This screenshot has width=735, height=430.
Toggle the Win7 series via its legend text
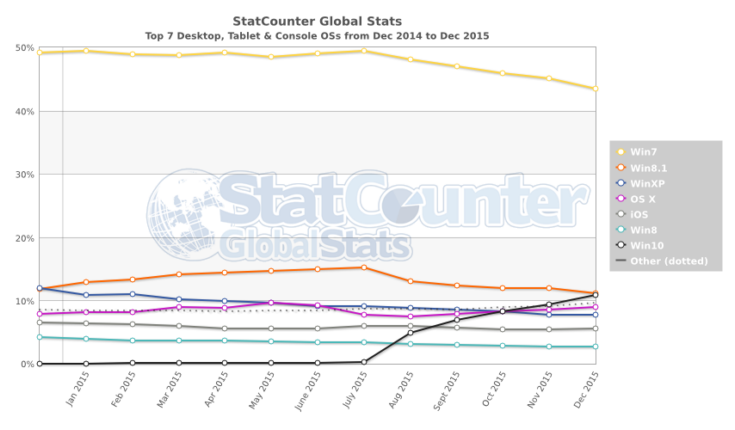643,151
